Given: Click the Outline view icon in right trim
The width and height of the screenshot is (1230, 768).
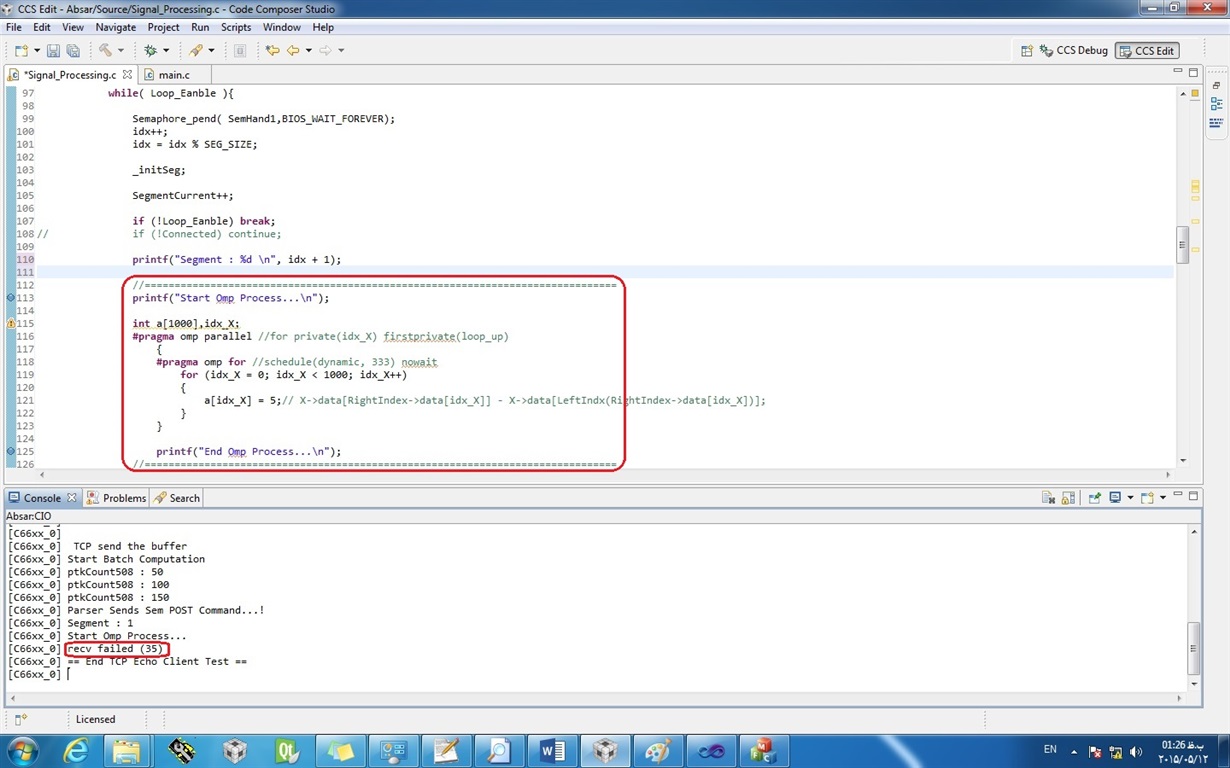Looking at the screenshot, I should pos(1216,103).
